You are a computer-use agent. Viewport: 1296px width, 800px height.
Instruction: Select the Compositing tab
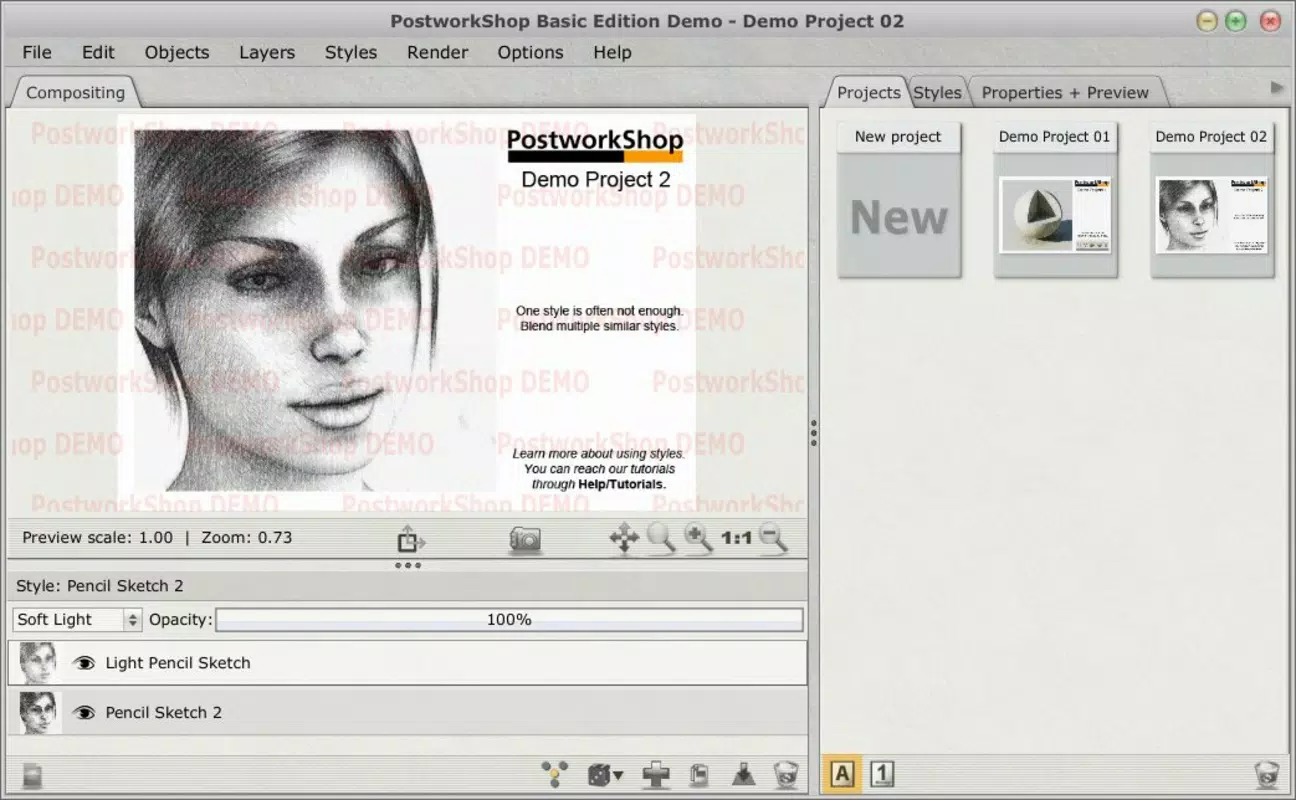[x=75, y=92]
